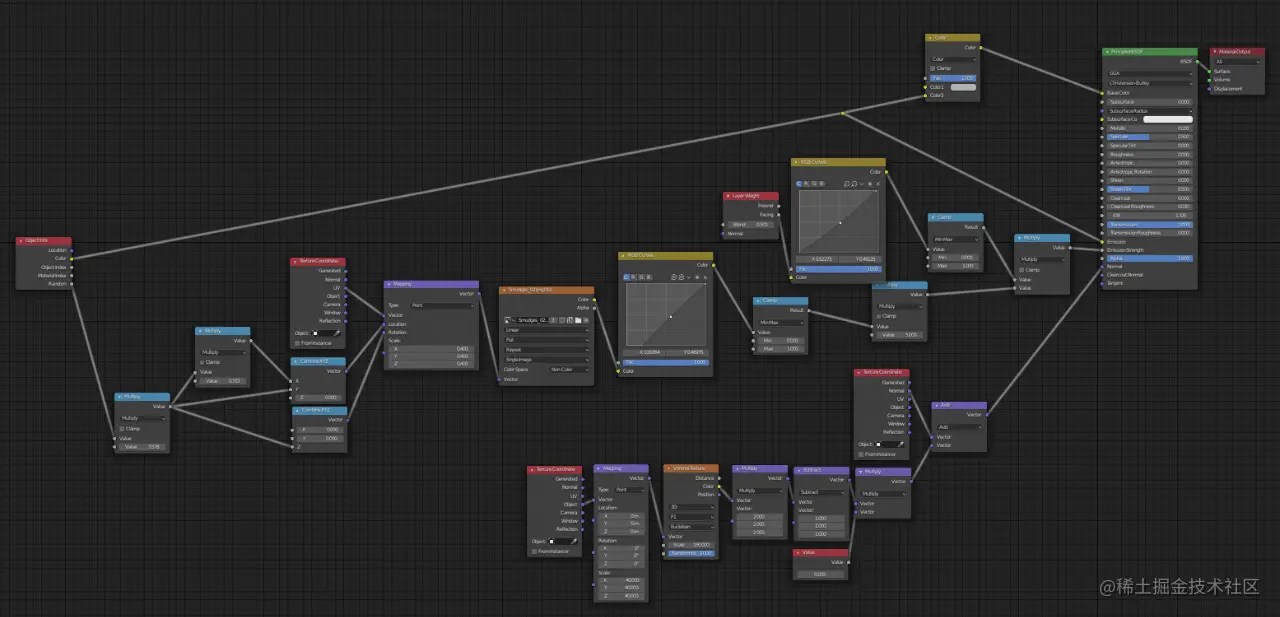Collapse the Material Output node
The image size is (1280, 617).
pos(1215,51)
